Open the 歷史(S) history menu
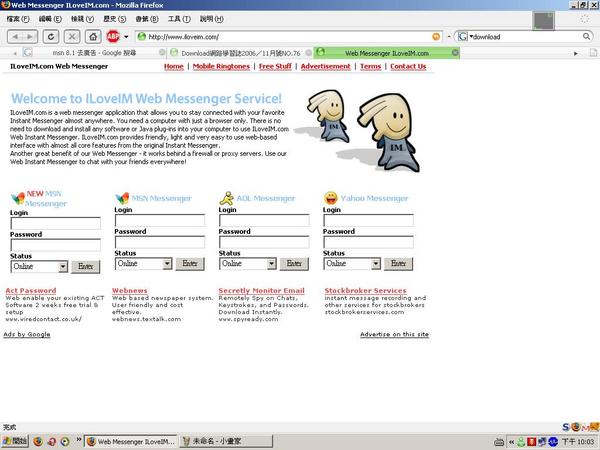The height and width of the screenshot is (450, 600). point(114,19)
